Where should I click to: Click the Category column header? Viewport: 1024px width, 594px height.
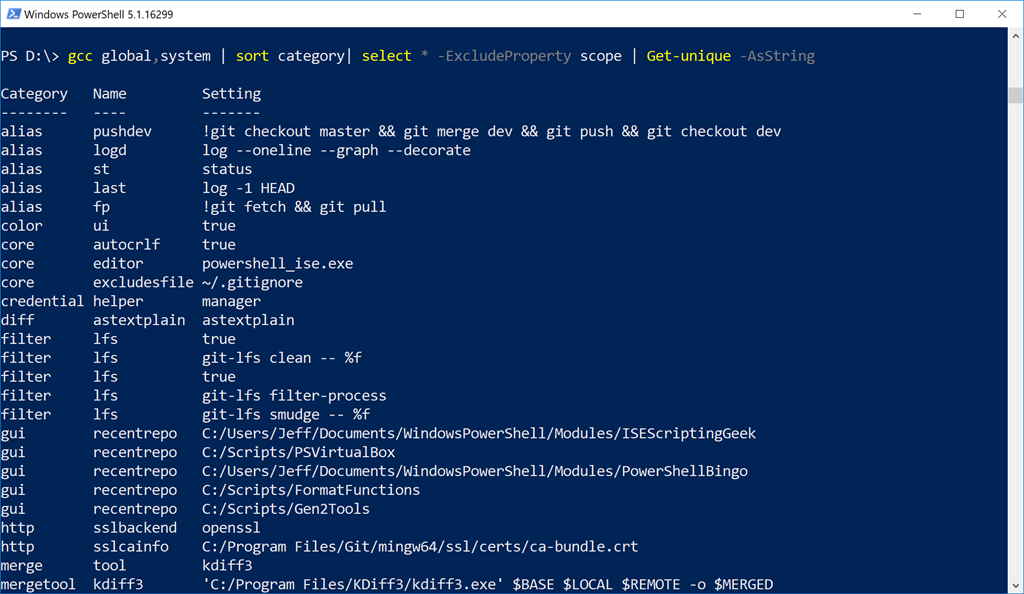[x=34, y=94]
